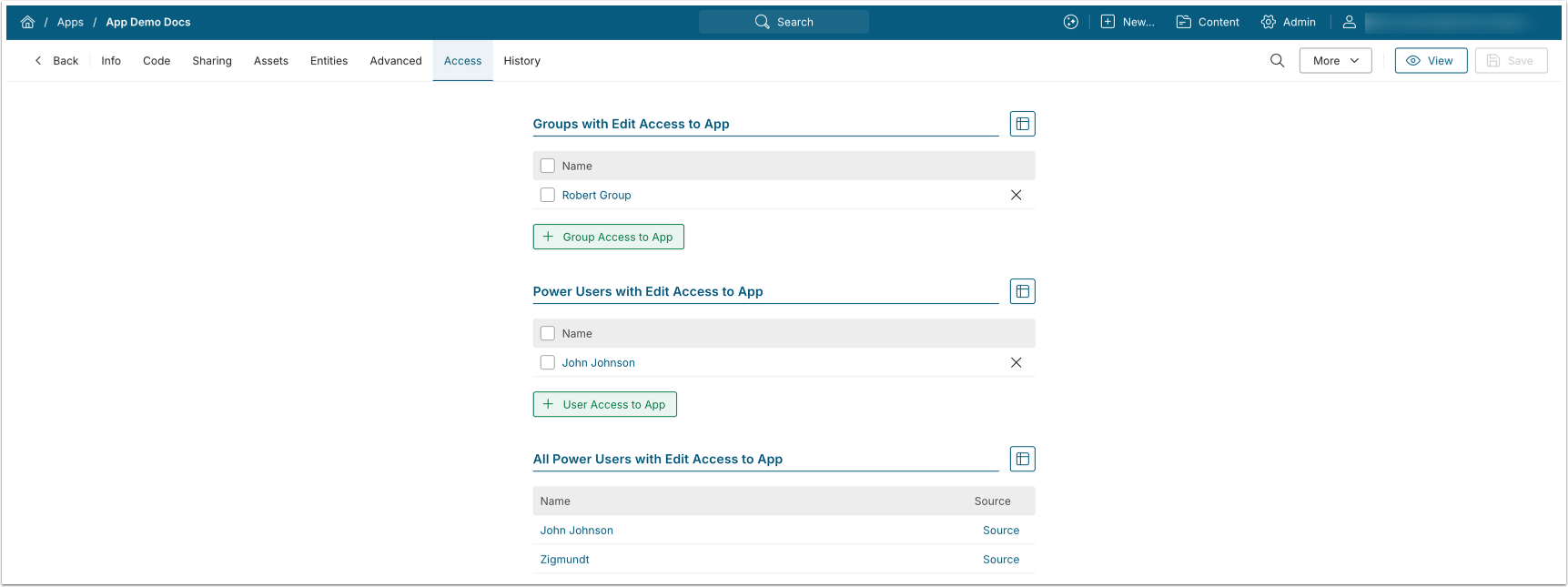
Task: Toggle select-all checkbox in Groups header
Action: click(x=548, y=166)
